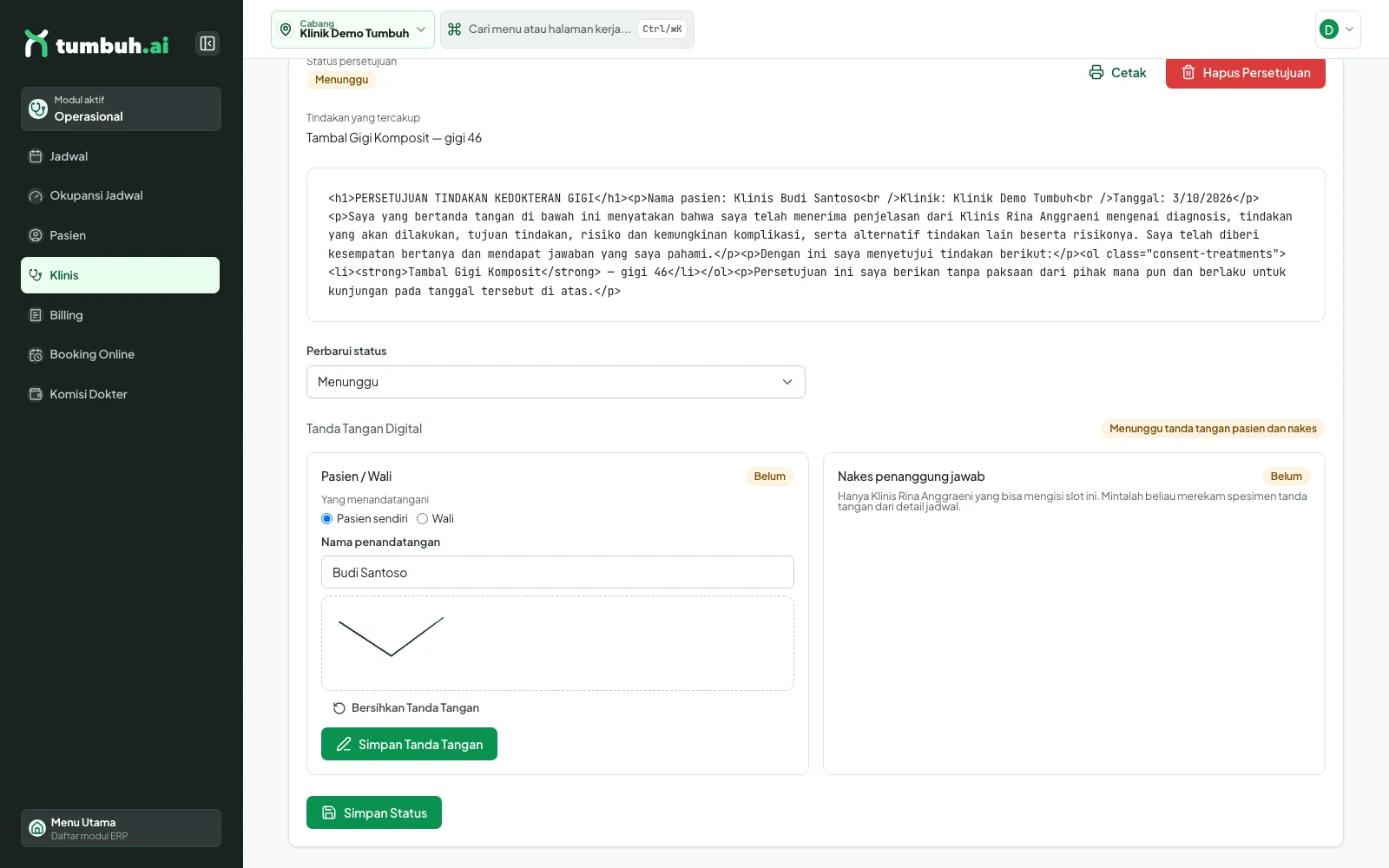Click the Menunggu status badge
The image size is (1389, 868).
pyautogui.click(x=341, y=80)
